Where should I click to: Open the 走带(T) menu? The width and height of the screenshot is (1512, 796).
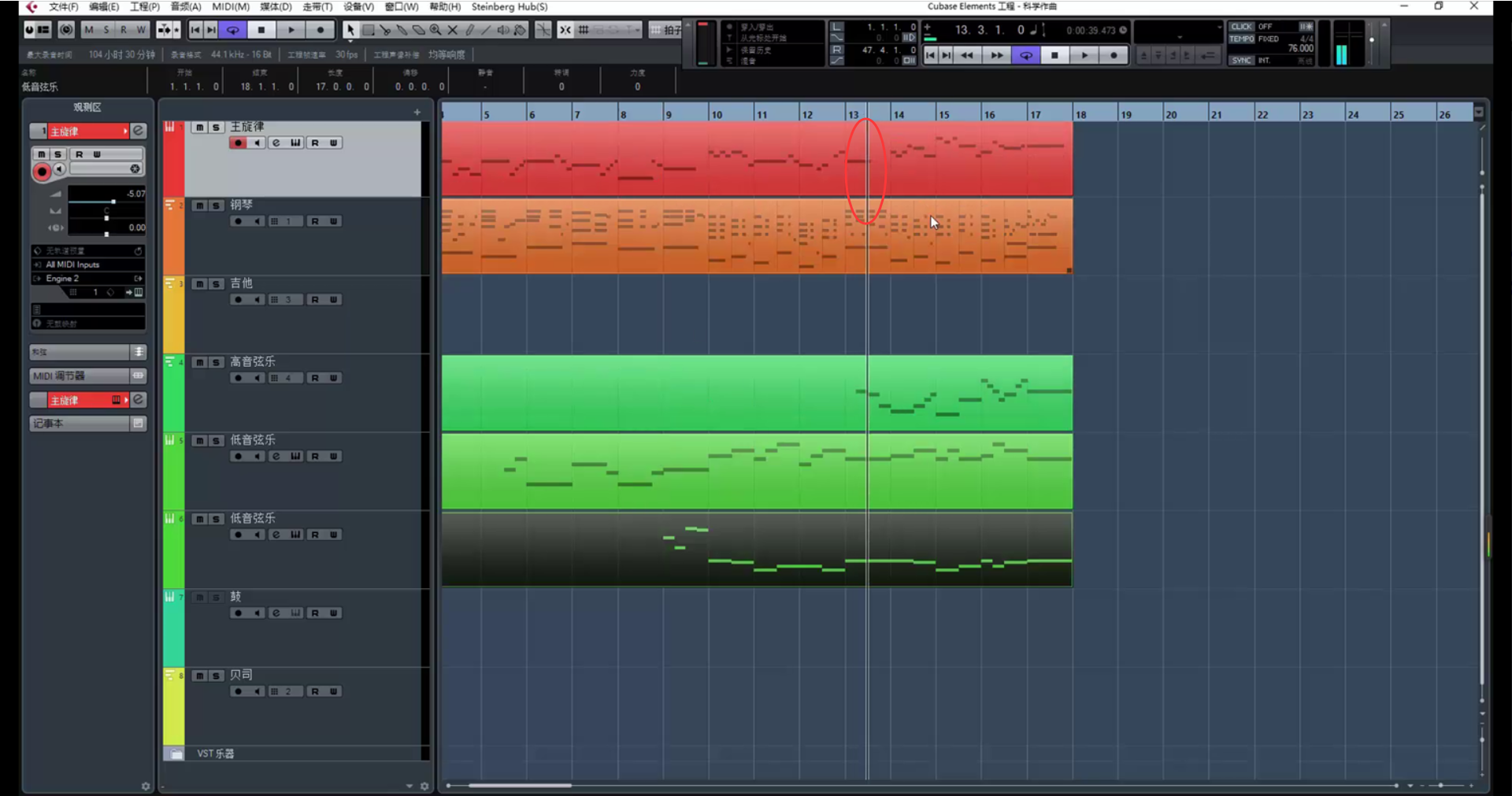(x=317, y=7)
